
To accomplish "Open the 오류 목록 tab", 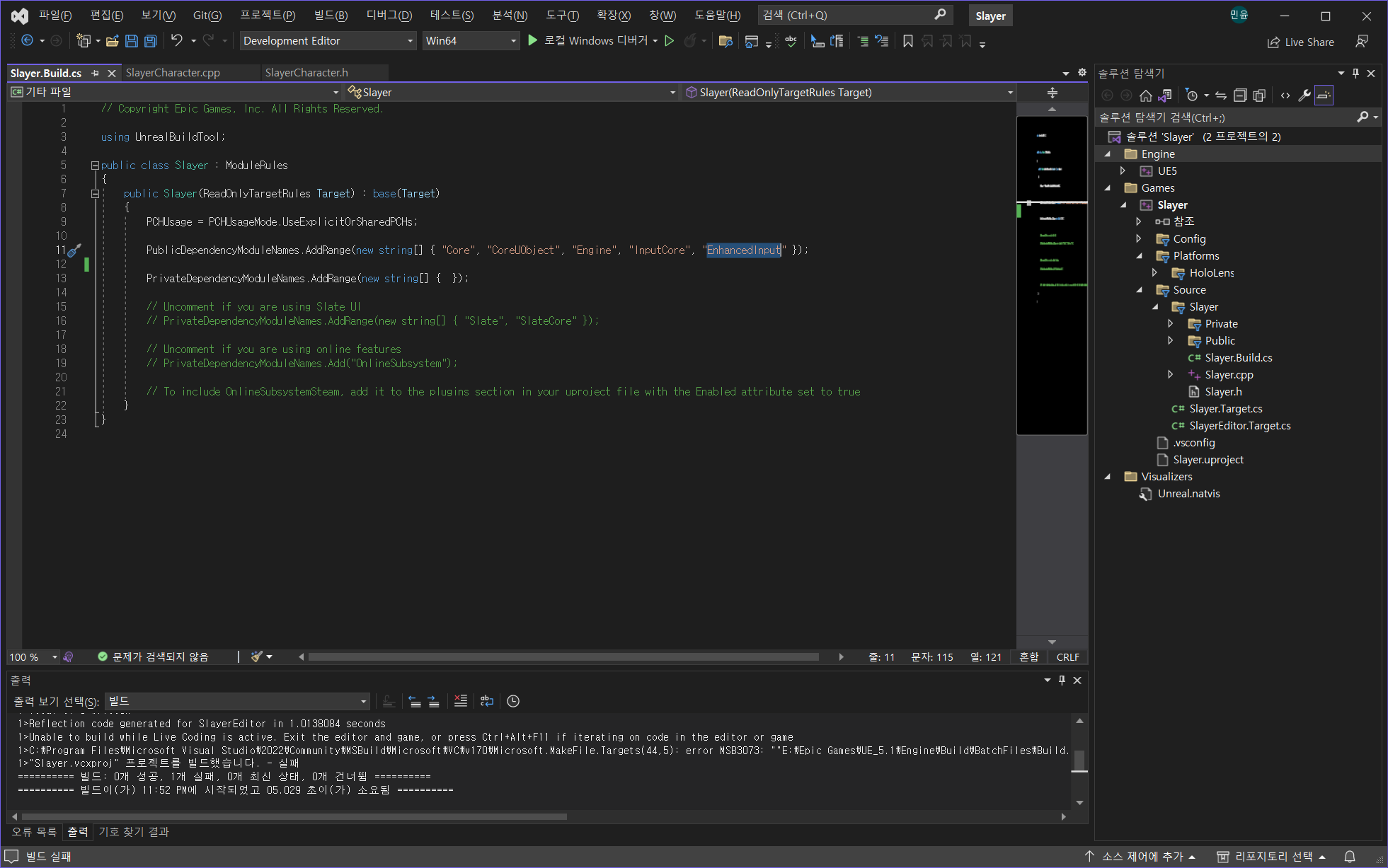I will pyautogui.click(x=34, y=832).
